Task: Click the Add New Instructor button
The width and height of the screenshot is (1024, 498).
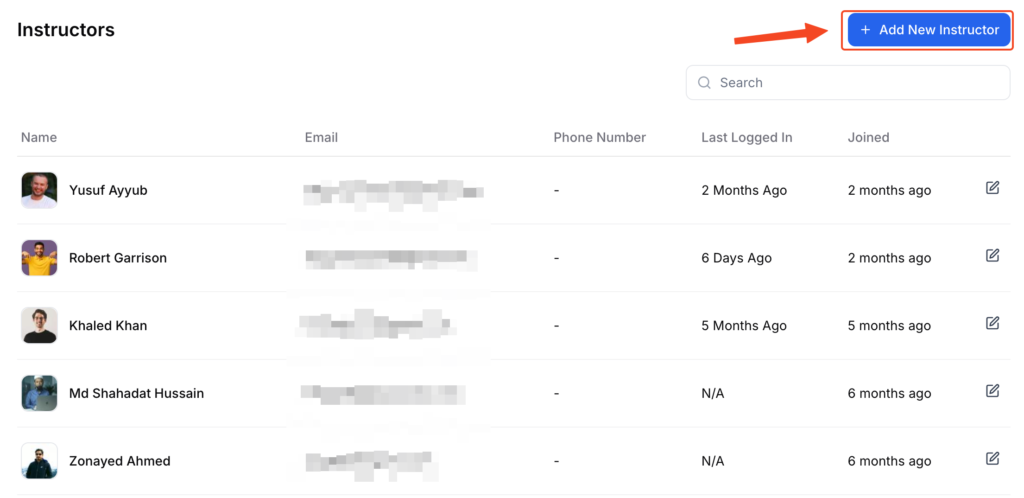Action: click(x=928, y=30)
